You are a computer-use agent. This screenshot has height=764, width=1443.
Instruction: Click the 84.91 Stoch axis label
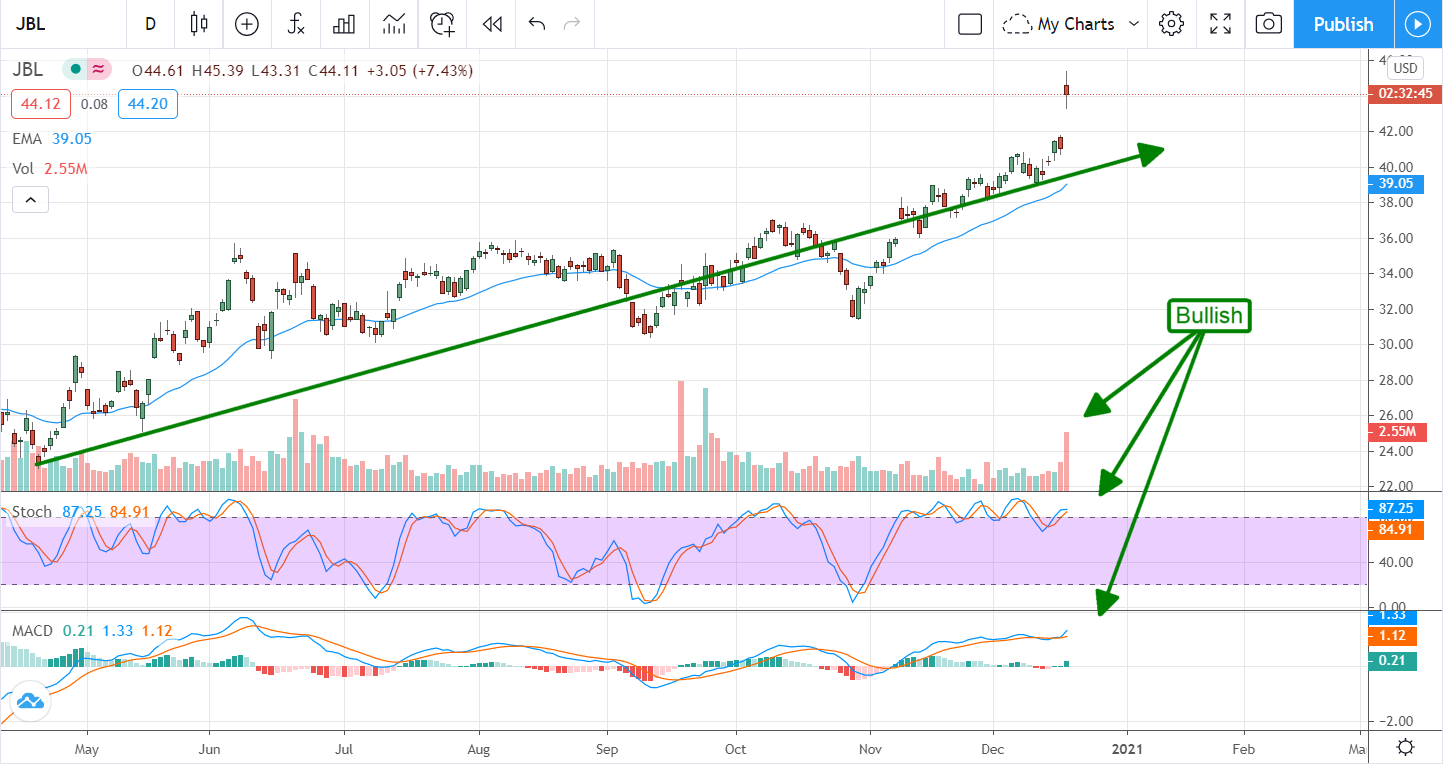[x=1396, y=530]
